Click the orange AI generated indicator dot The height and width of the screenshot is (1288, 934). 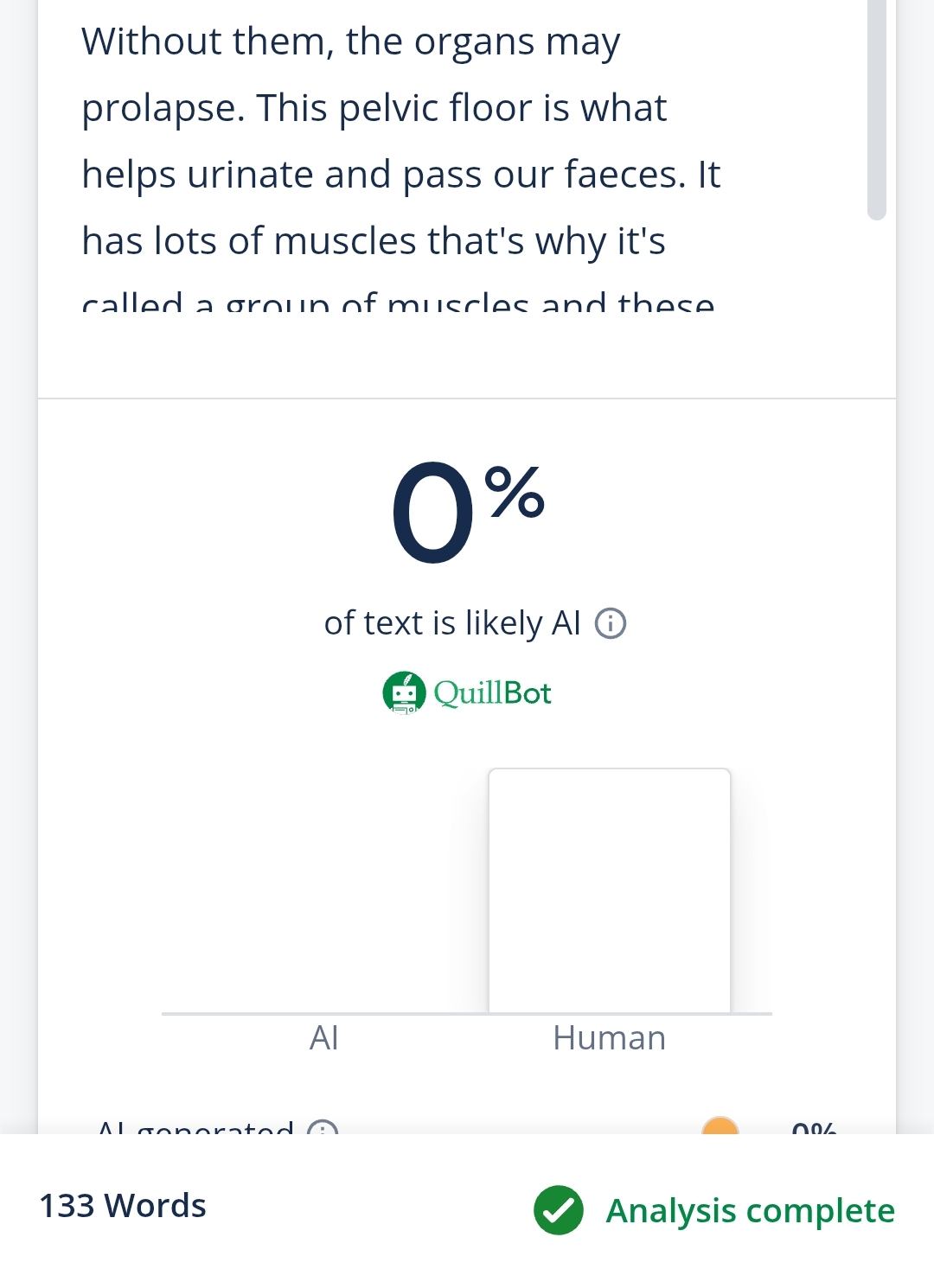click(720, 1126)
